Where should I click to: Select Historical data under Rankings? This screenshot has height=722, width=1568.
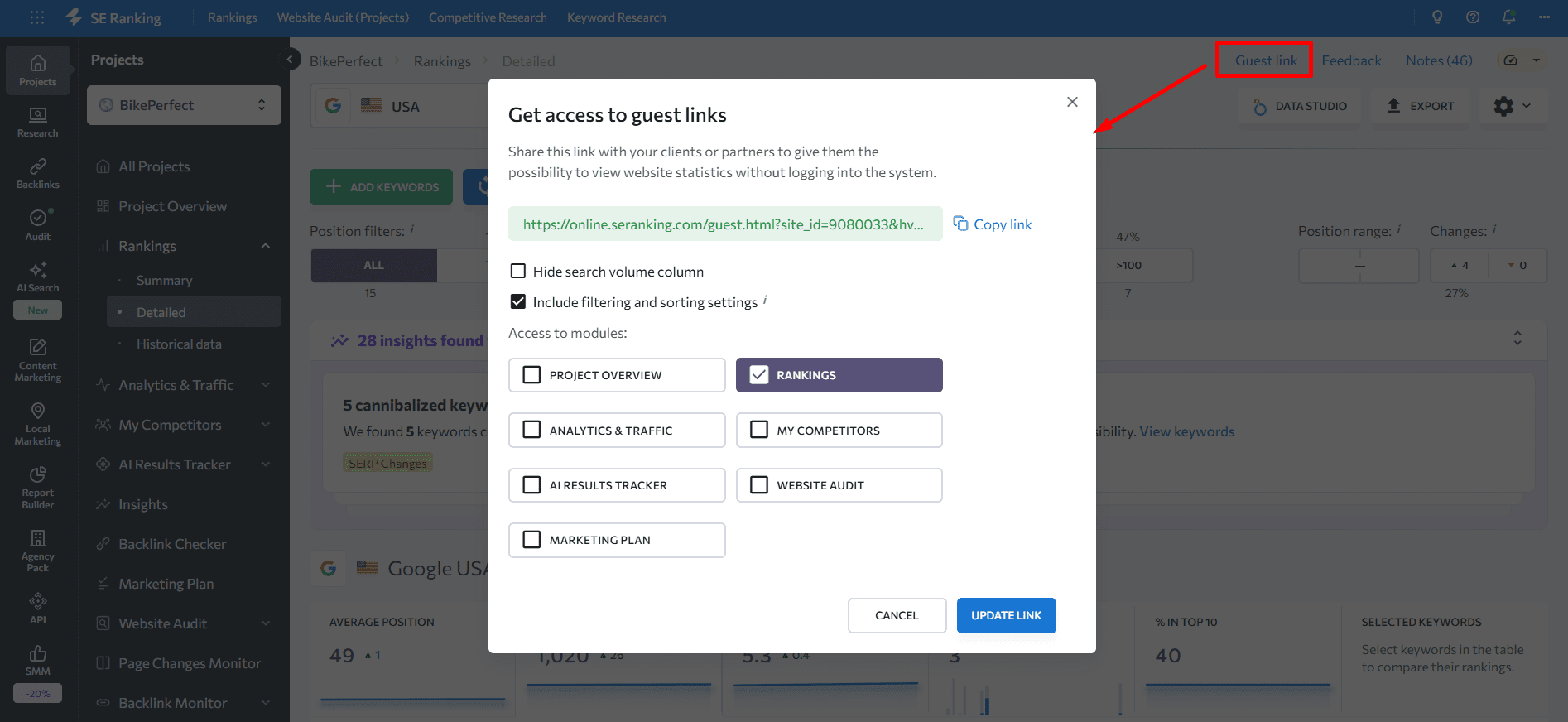tap(179, 344)
